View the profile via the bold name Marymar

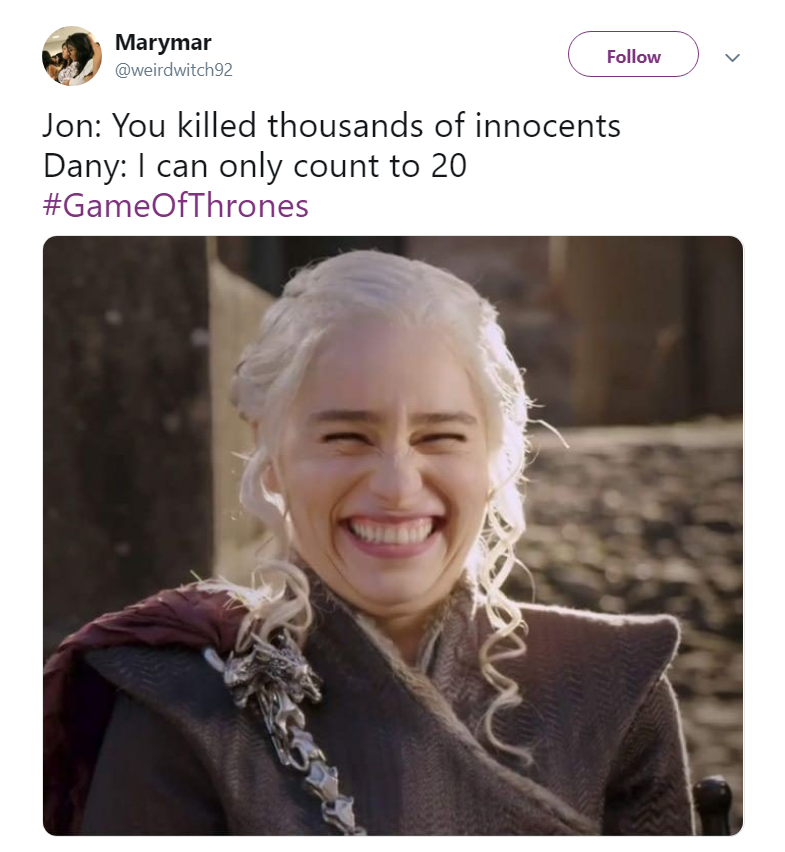coord(163,42)
